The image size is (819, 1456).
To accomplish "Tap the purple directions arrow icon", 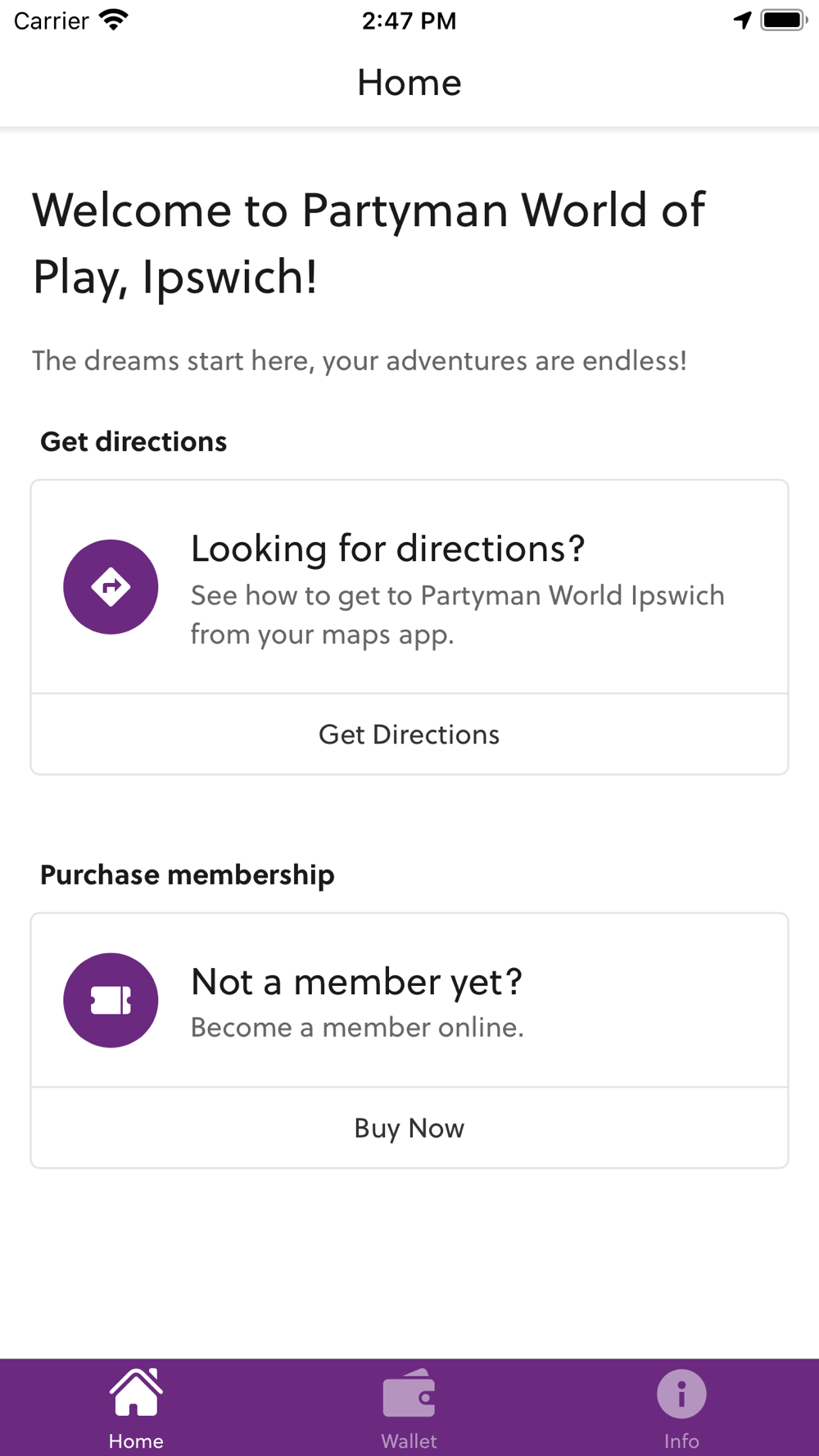I will 111,586.
